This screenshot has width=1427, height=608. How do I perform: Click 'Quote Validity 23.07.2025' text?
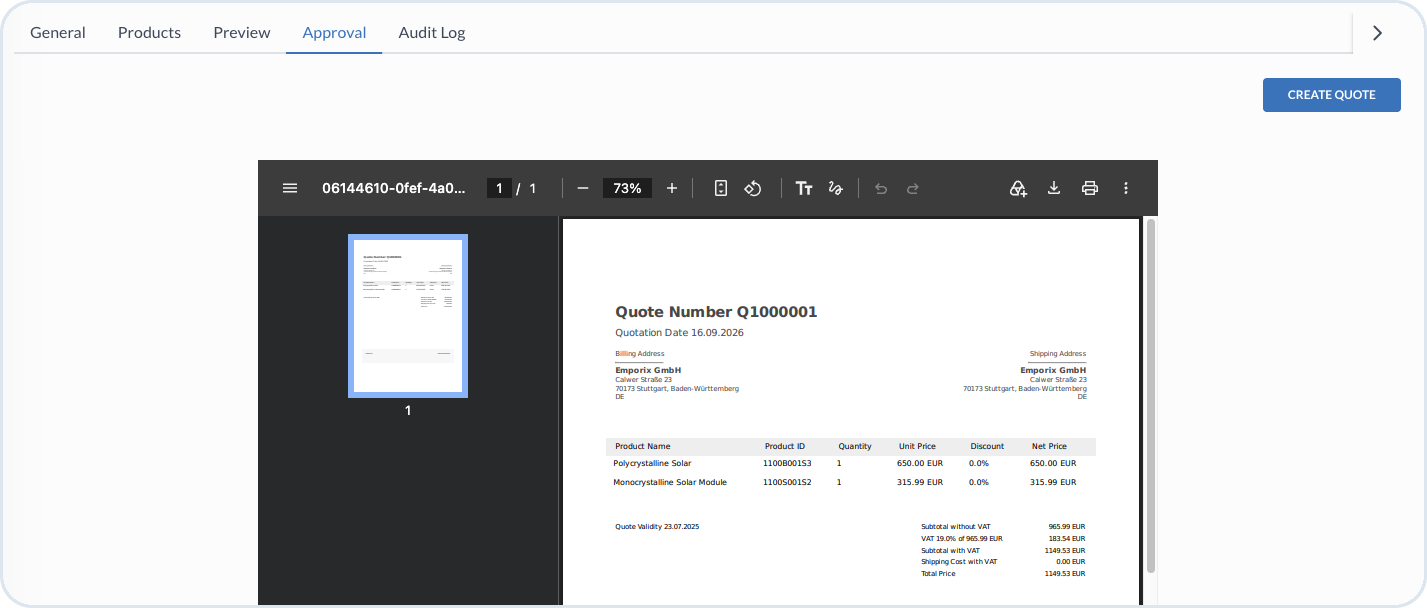[657, 526]
